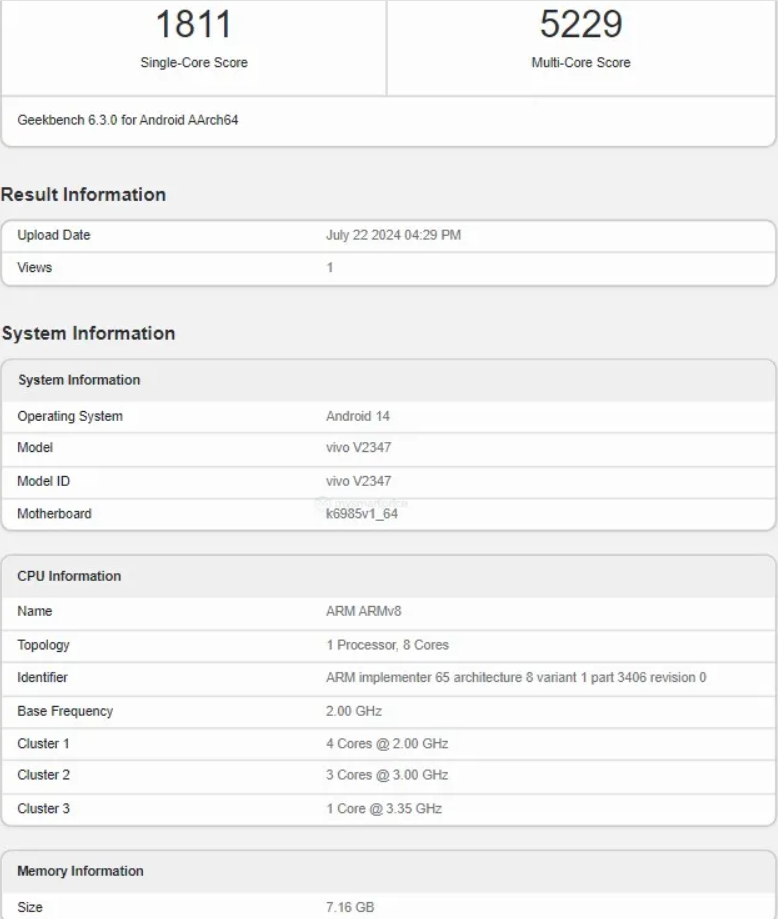Click Cluster 1 value 4 Cores @ 2.00 GHz
Screen dimensions: 778x919
[387, 744]
